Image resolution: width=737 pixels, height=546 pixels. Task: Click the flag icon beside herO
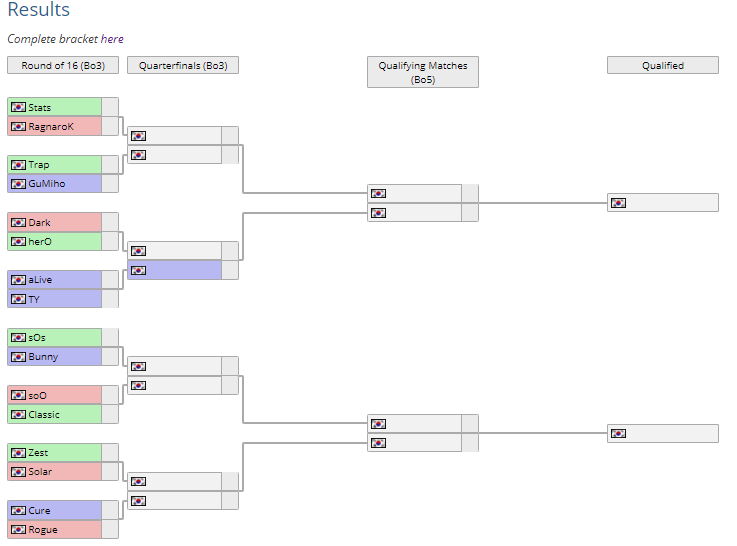point(18,242)
